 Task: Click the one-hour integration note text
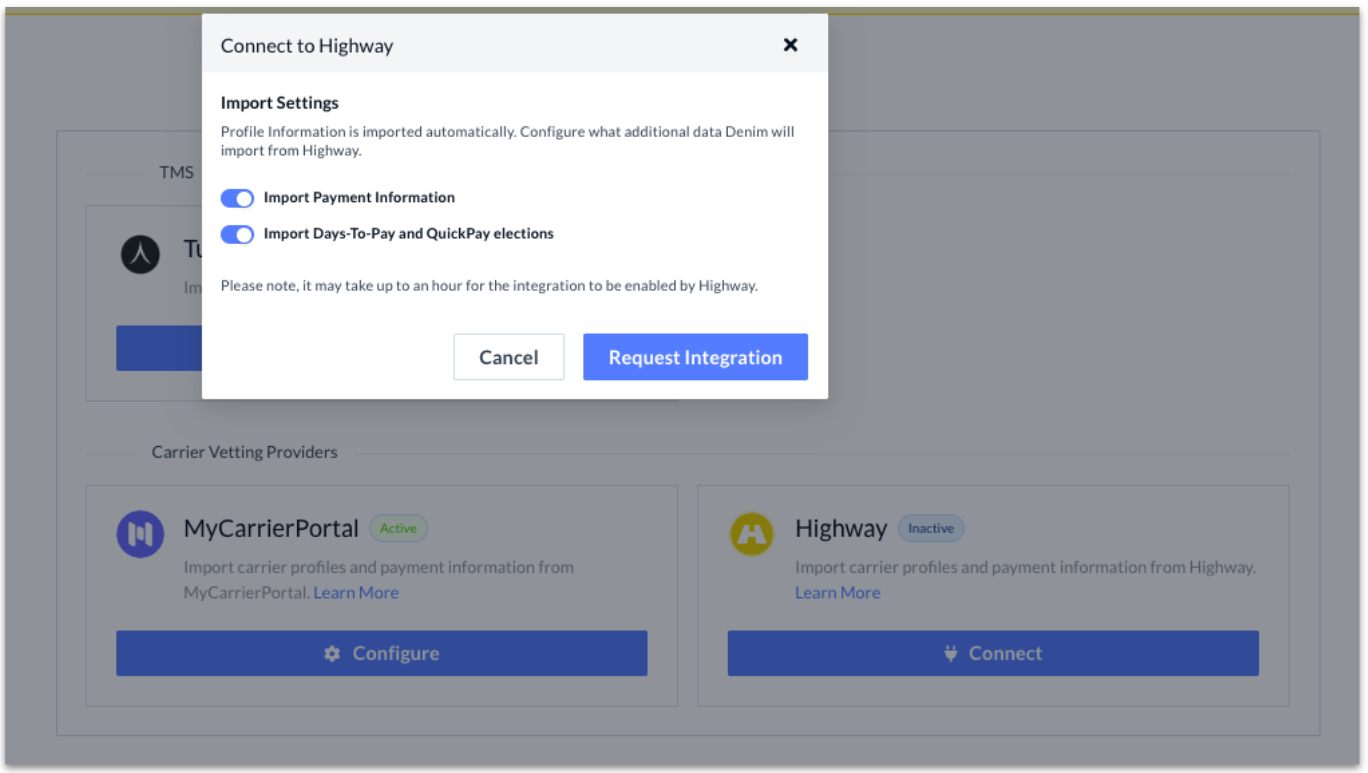point(489,285)
